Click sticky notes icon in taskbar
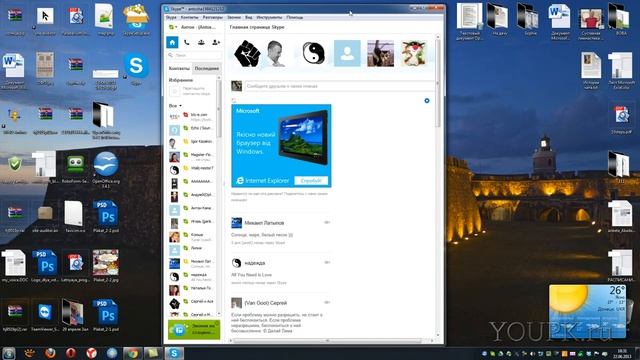Viewport: 640px width, 360px height. tap(153, 353)
